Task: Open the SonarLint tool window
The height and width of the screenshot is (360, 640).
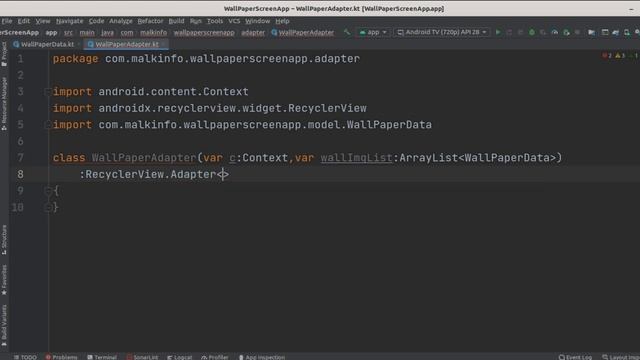Action: click(142, 357)
